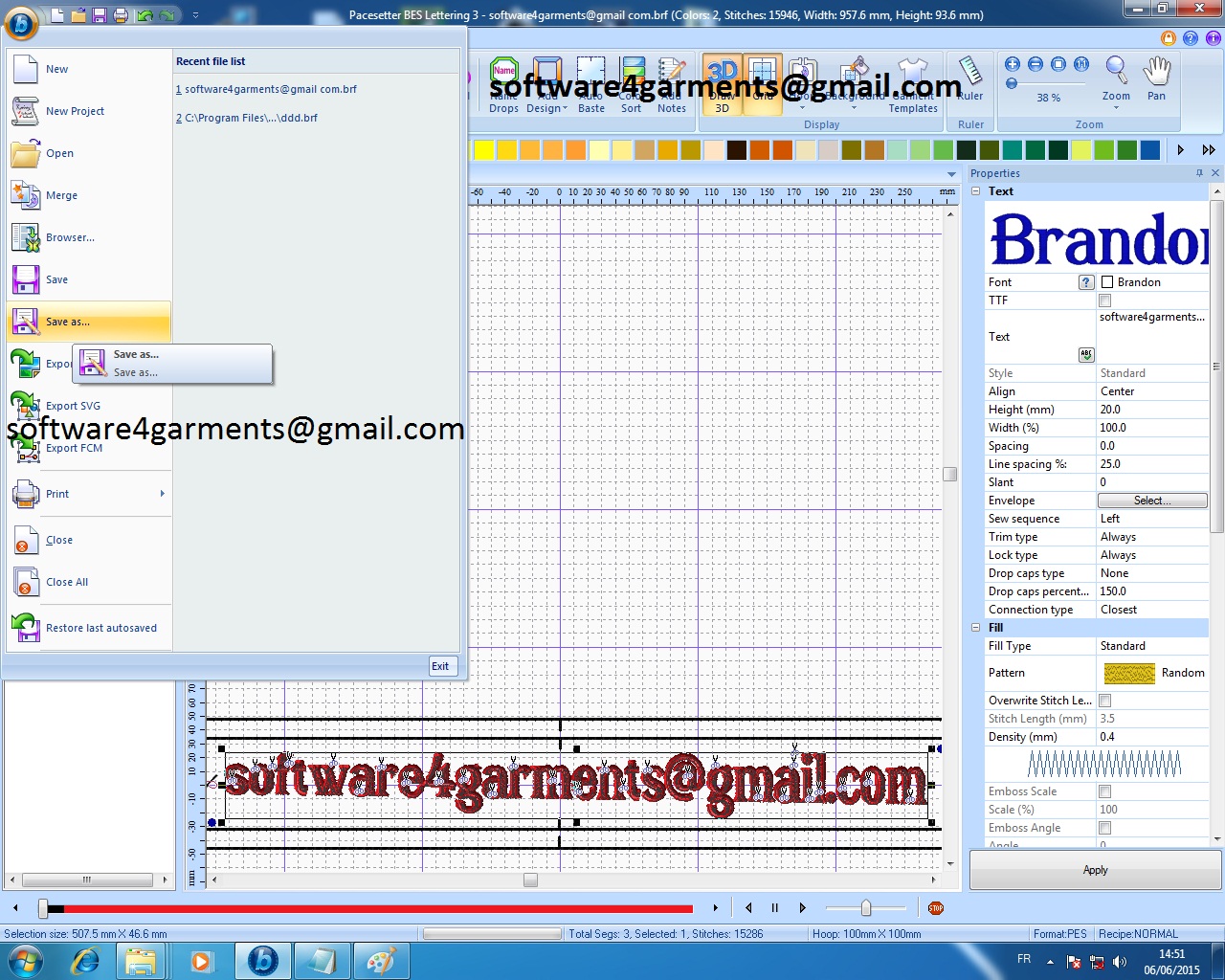1225x980 pixels.
Task: Click the Envelope Select button
Action: tap(1153, 501)
